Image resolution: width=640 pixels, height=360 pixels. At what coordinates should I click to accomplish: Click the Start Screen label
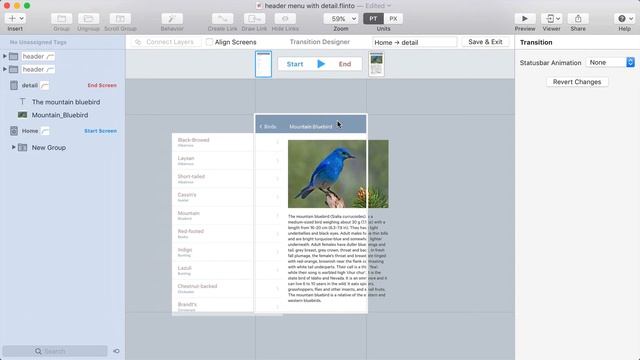(100, 131)
